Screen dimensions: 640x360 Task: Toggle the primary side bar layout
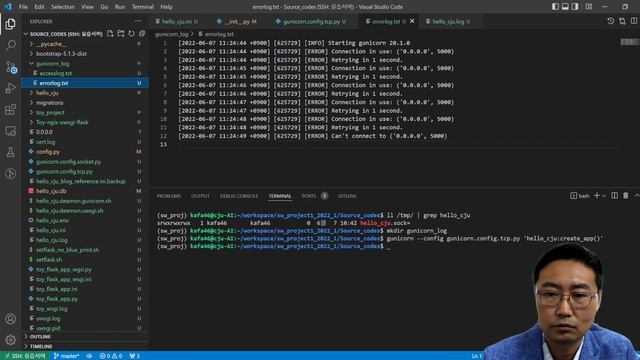[556, 7]
